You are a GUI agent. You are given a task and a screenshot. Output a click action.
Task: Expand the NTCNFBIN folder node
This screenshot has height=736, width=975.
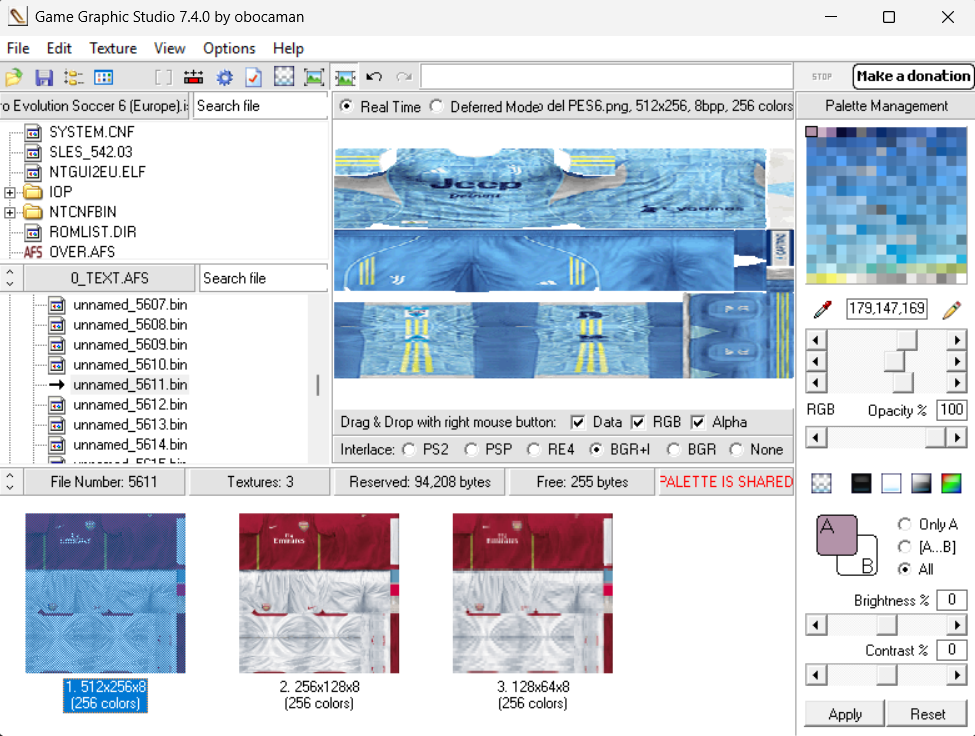(x=9, y=213)
